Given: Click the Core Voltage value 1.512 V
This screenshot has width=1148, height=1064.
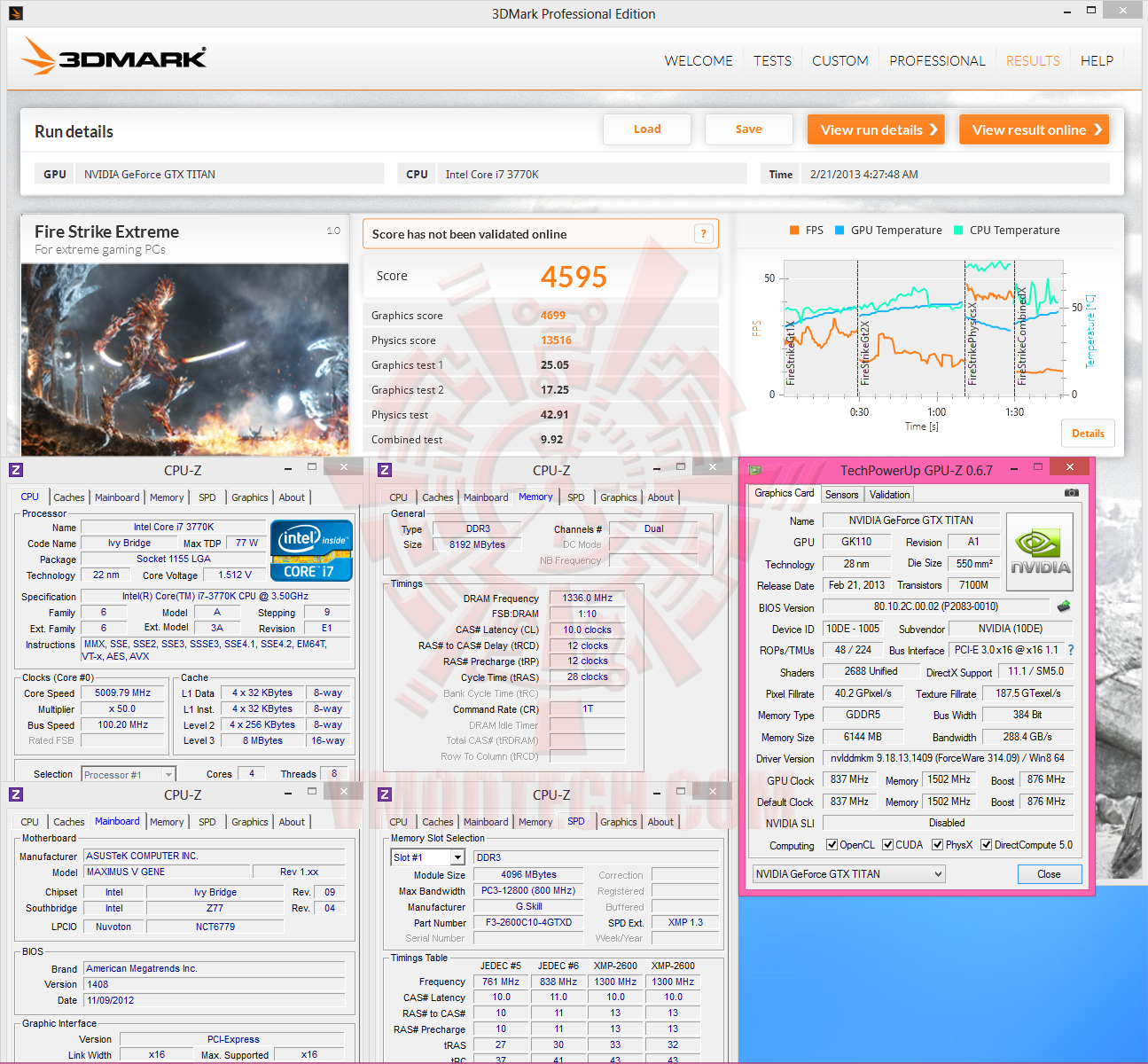Looking at the screenshot, I should [235, 575].
